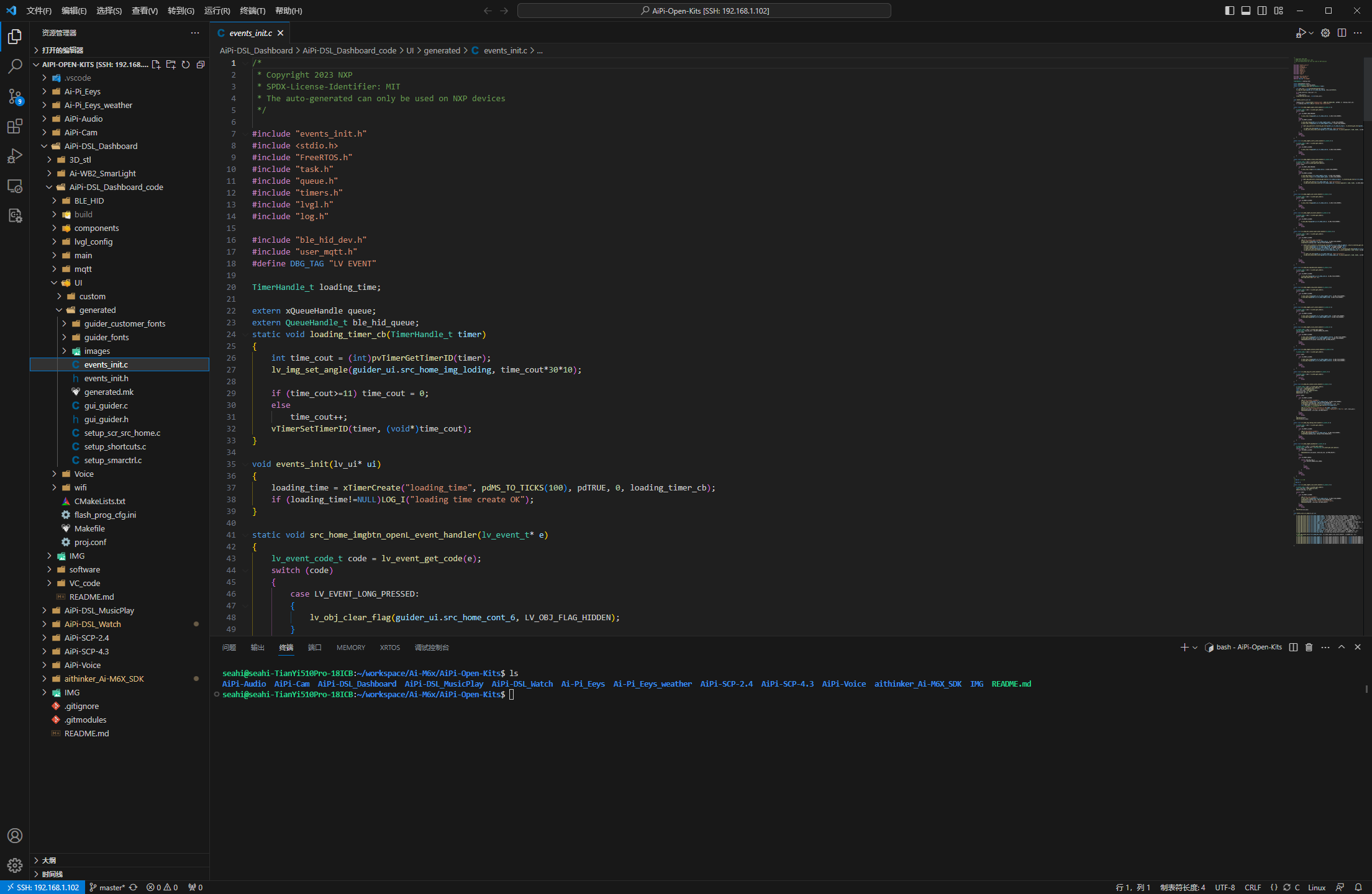Click the 行 1, 列 1 cursor position

[1133, 887]
